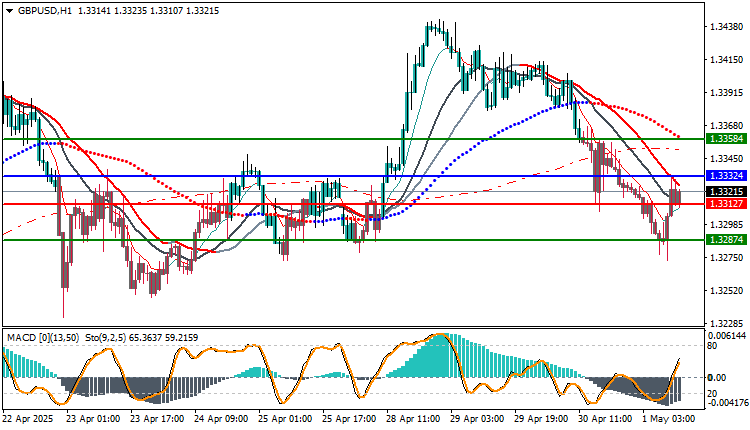Select the 25 Apr 01:00 time label
Image resolution: width=750 pixels, height=430 pixels.
coord(285,419)
